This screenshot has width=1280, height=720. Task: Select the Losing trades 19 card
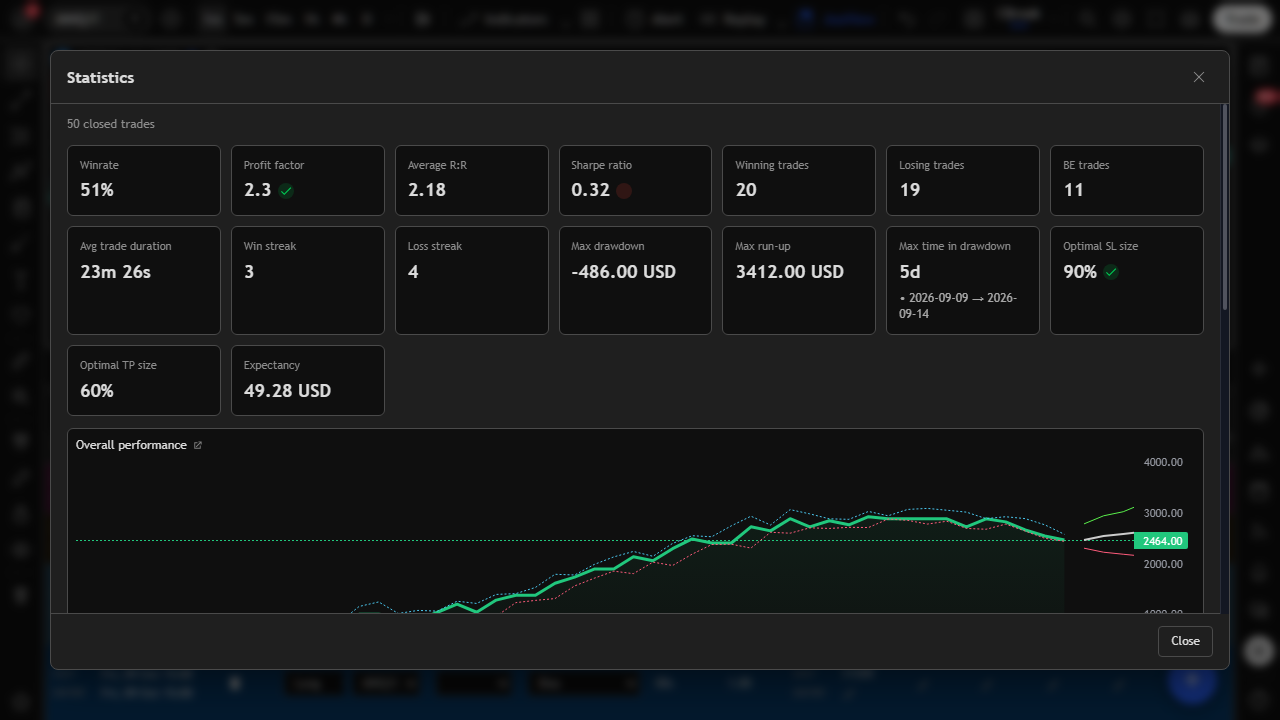[963, 180]
